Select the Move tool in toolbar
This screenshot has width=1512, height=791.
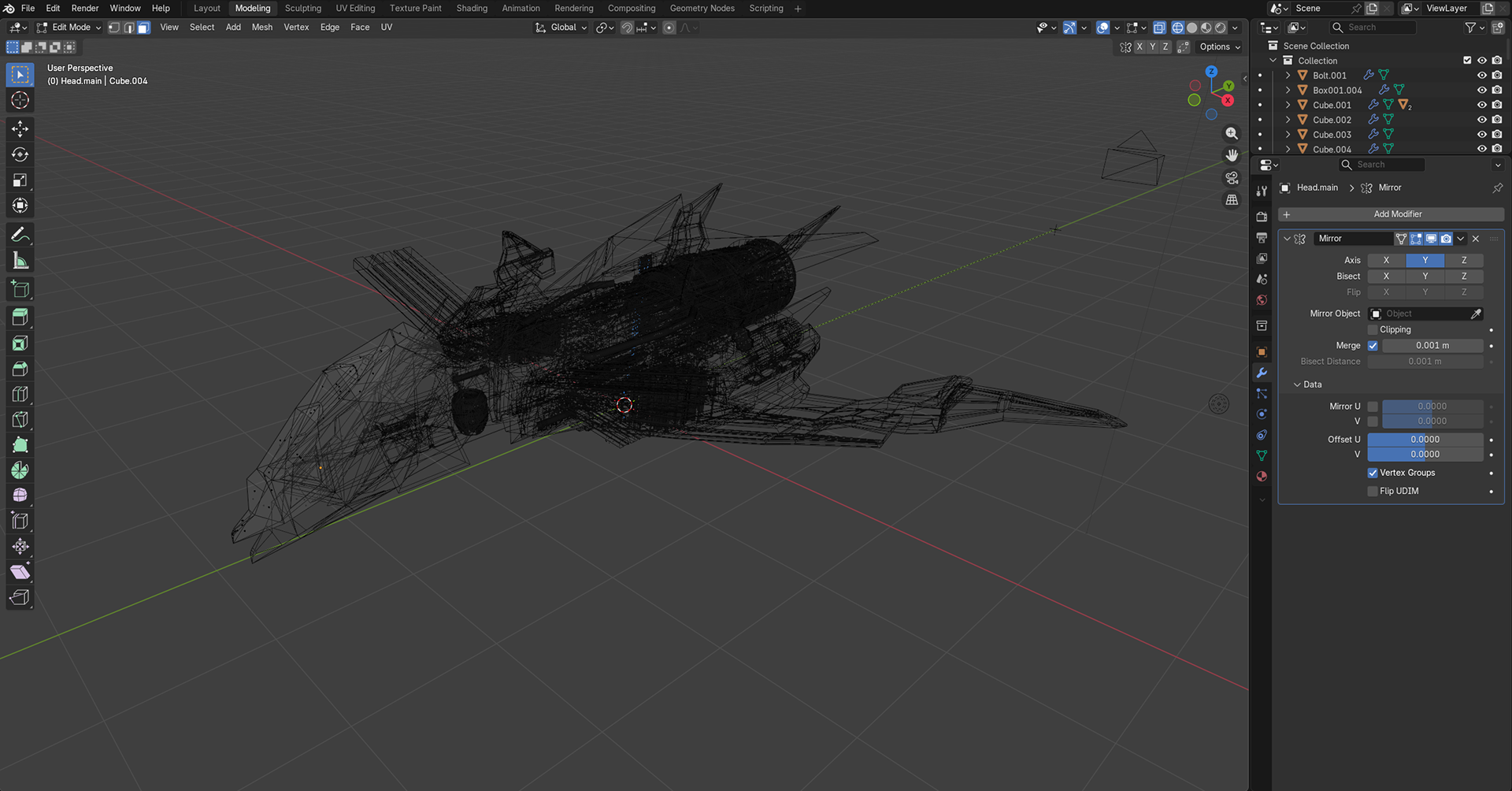20,128
